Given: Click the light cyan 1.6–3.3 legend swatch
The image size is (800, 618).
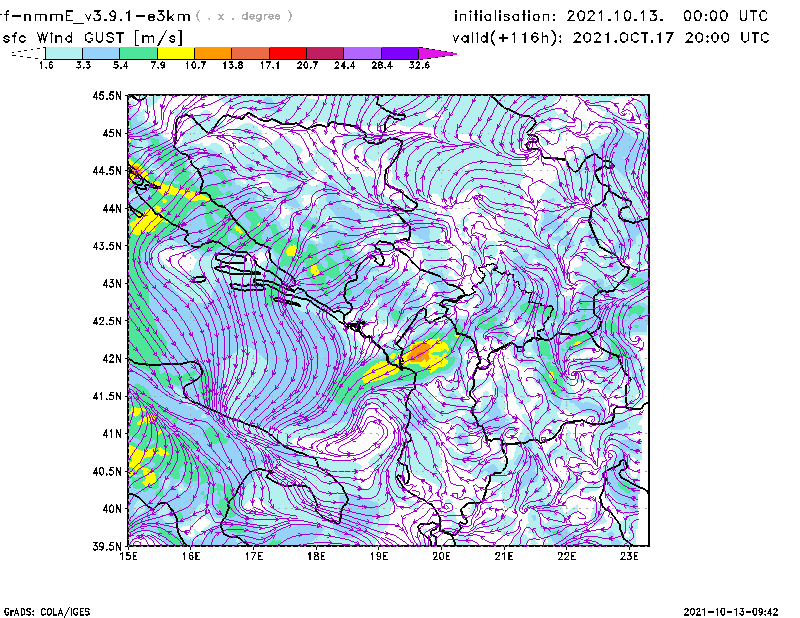Looking at the screenshot, I should tap(64, 53).
